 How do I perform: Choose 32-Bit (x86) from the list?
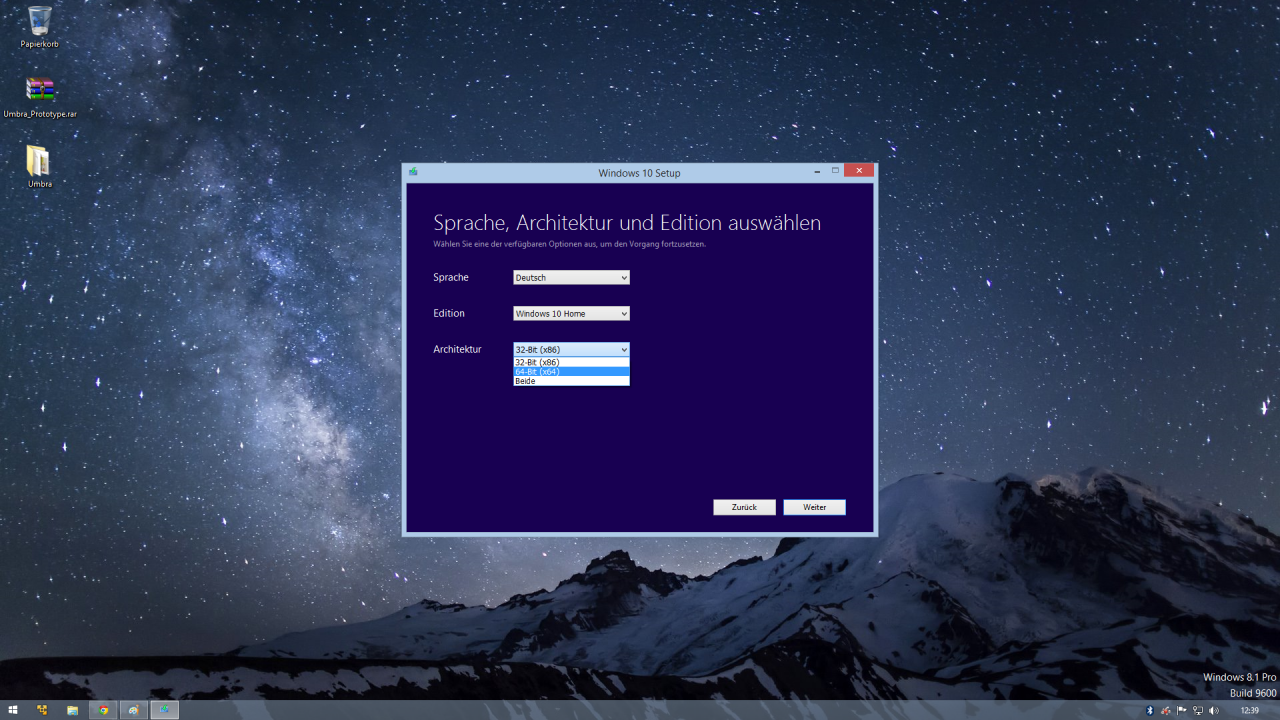571,362
